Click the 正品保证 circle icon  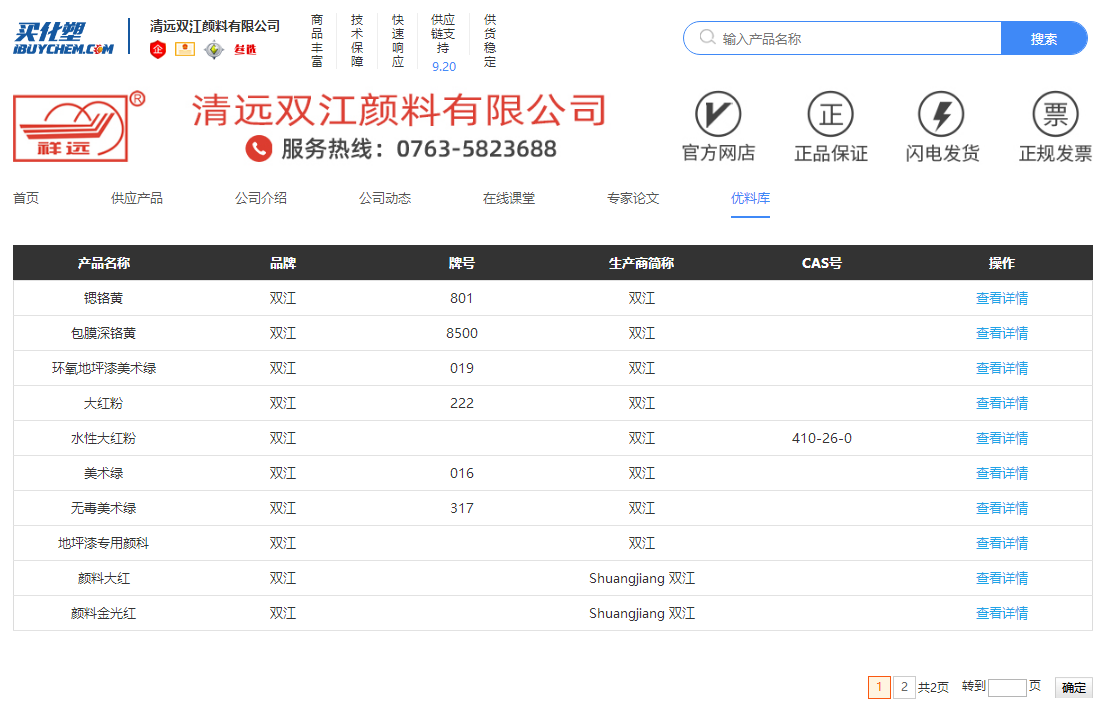click(x=831, y=114)
